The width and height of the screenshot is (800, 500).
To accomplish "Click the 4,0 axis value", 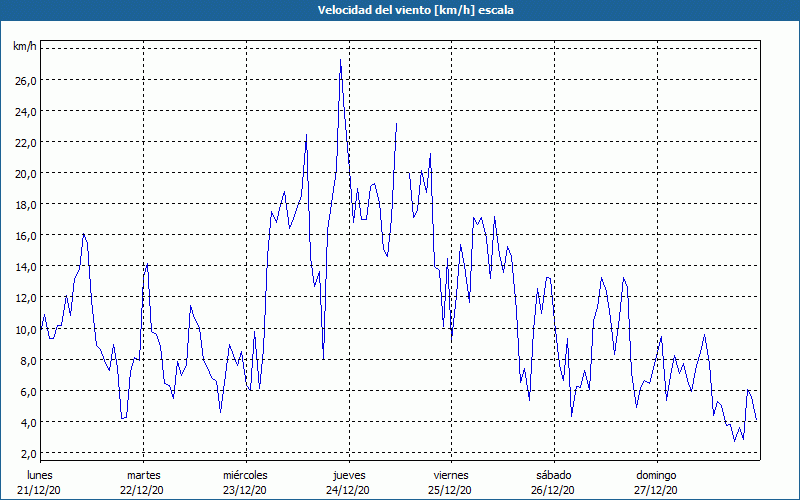I will click(x=29, y=423).
